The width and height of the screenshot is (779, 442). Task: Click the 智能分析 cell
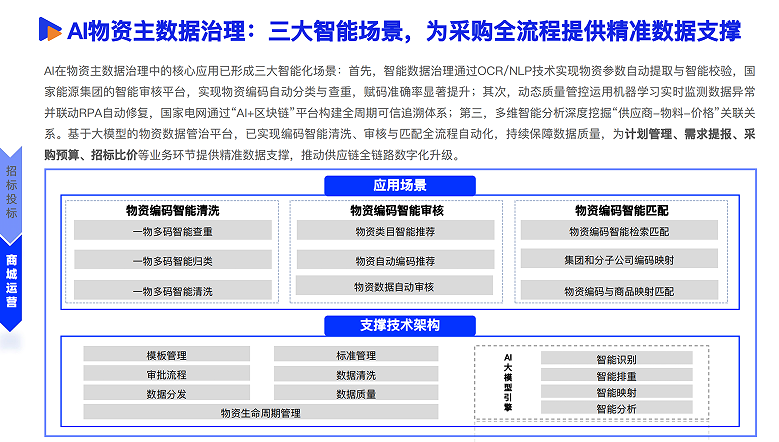tap(617, 408)
